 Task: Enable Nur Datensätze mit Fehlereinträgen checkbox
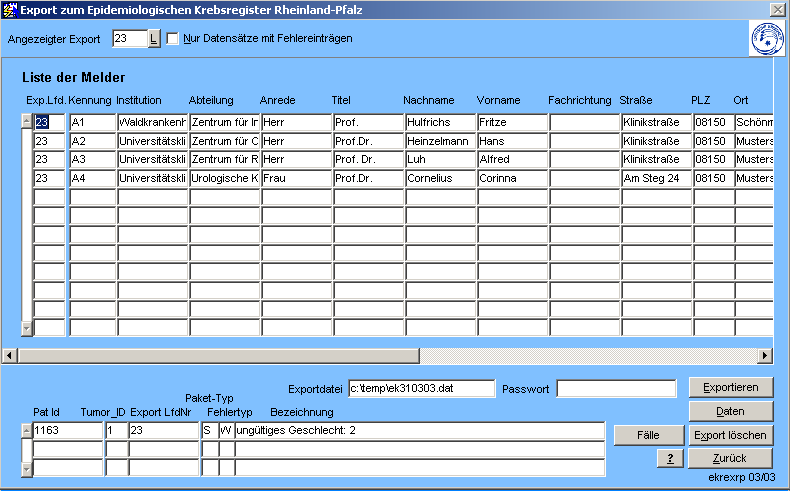[173, 39]
